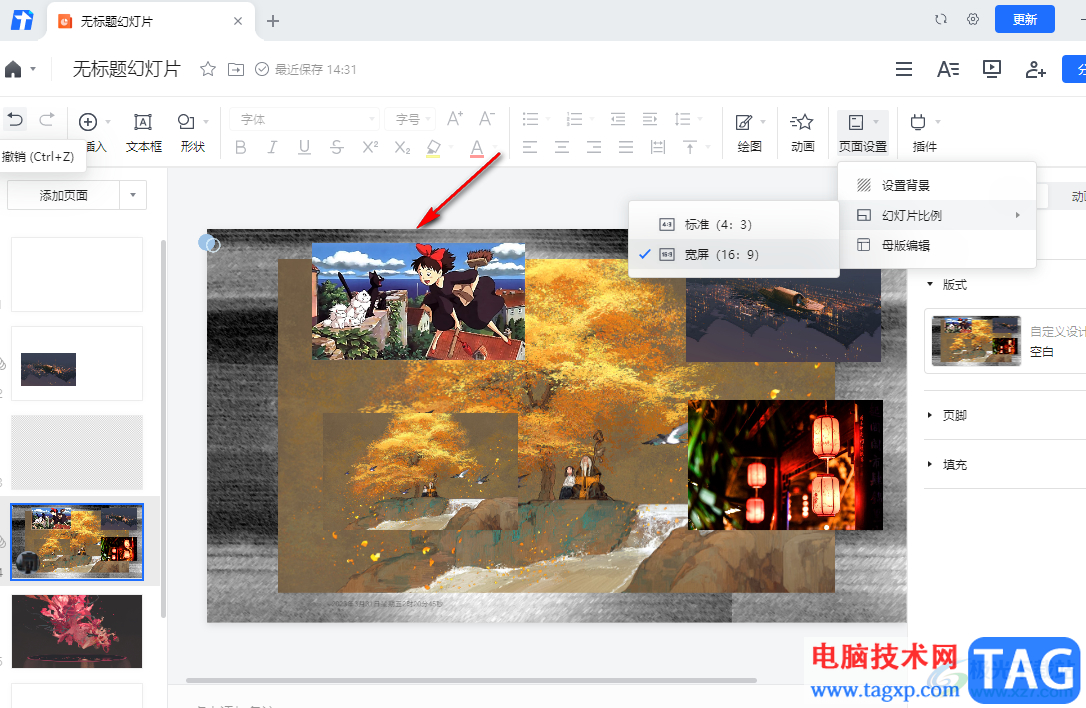Align text left
The width and height of the screenshot is (1086, 708).
click(x=530, y=147)
